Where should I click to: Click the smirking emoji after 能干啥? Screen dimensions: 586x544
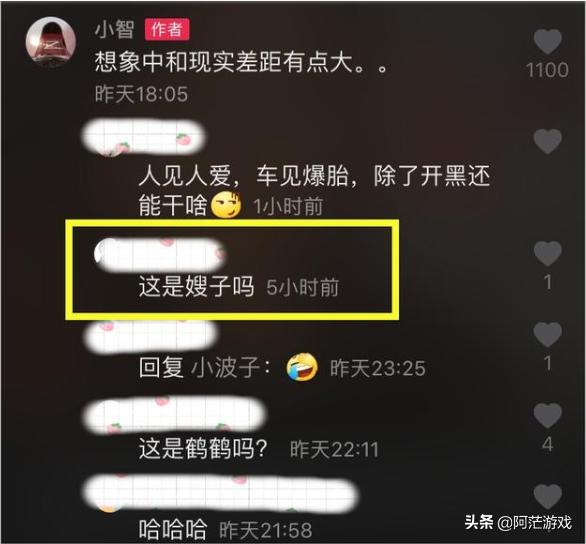point(226,205)
